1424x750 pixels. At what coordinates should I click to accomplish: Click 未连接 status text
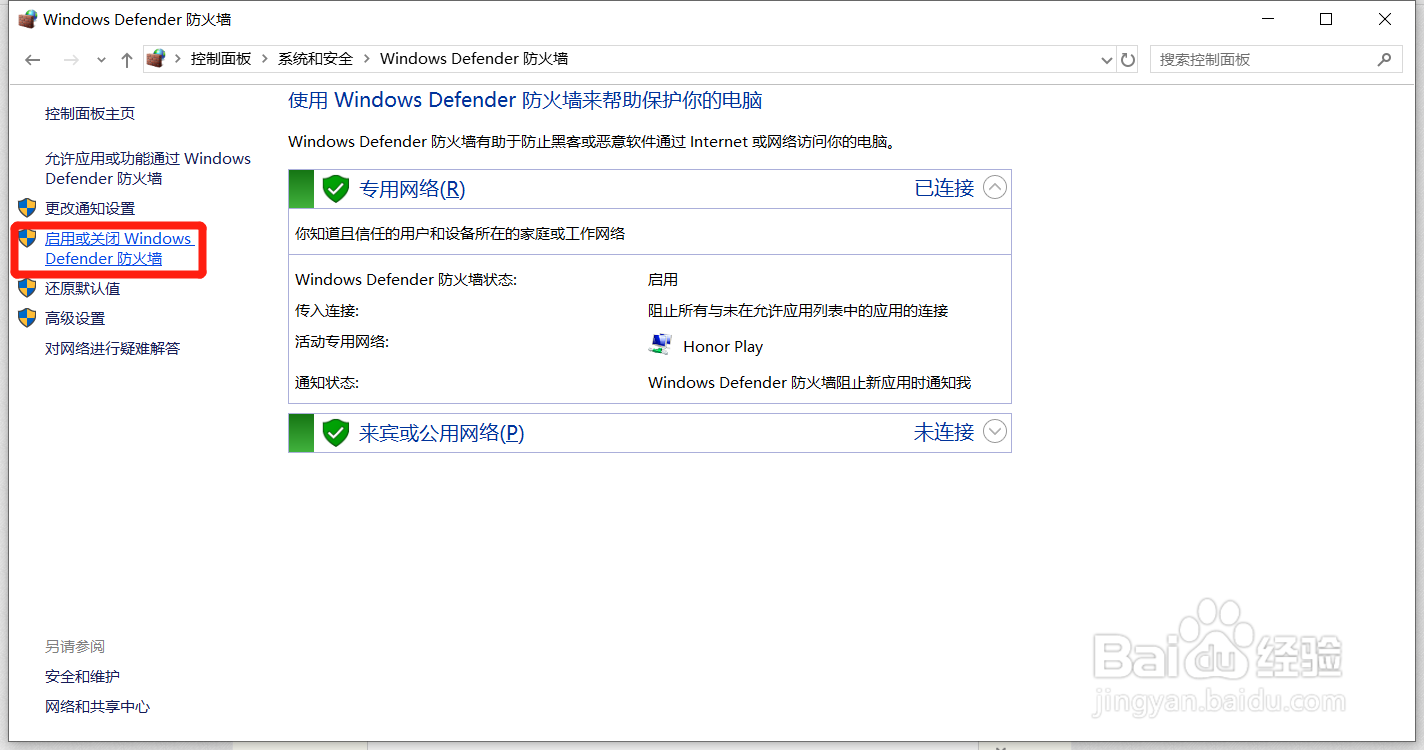(944, 432)
